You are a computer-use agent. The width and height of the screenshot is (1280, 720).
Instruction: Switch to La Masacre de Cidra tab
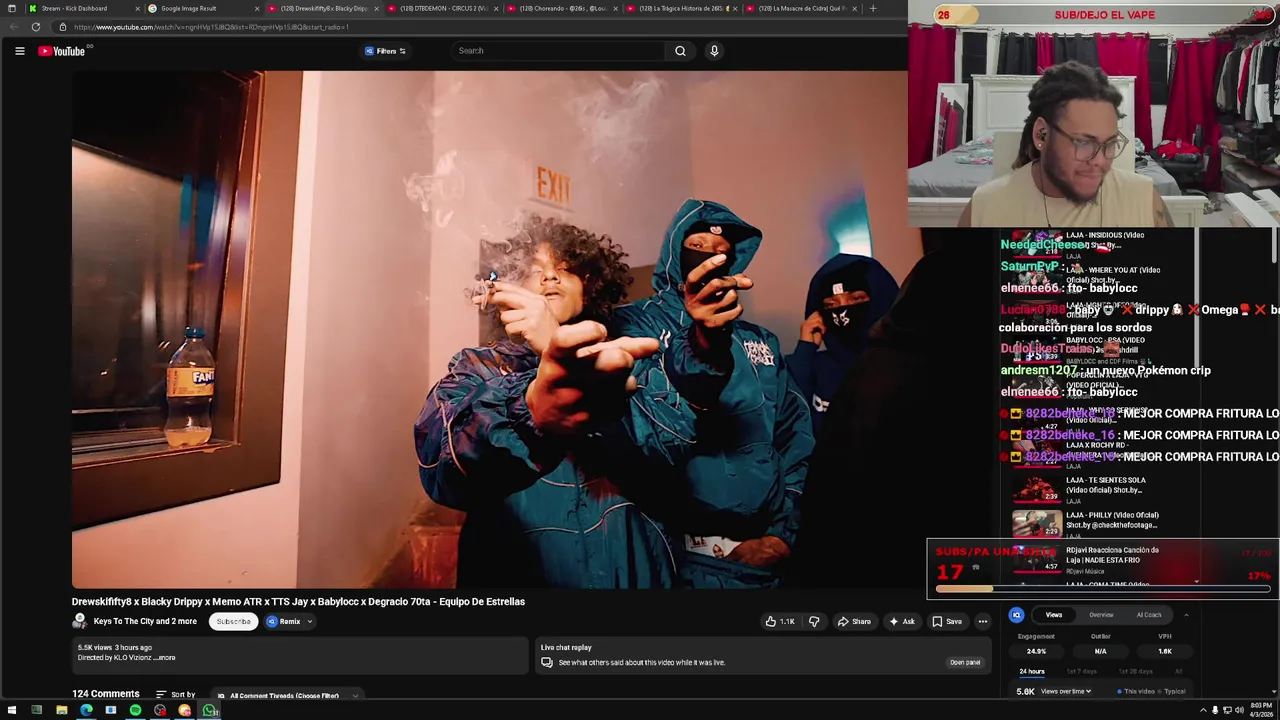coord(802,8)
